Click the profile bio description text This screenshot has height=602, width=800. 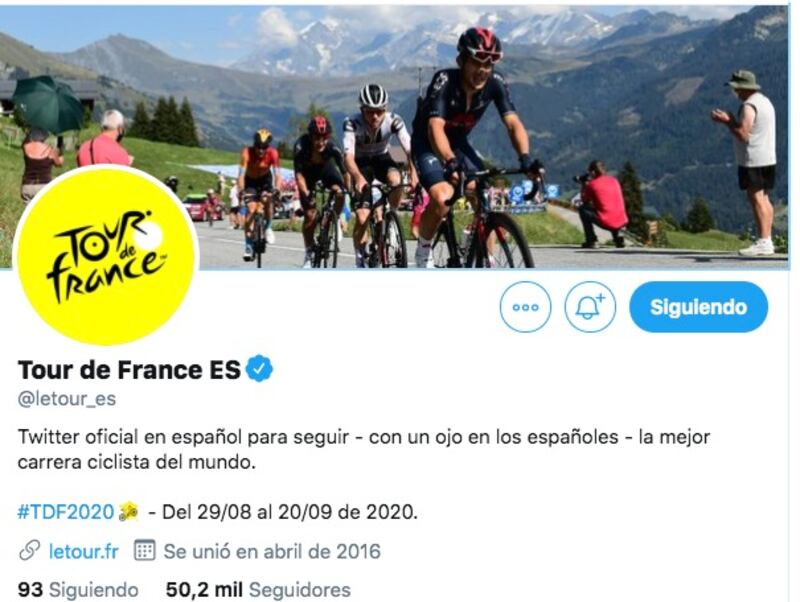[364, 449]
